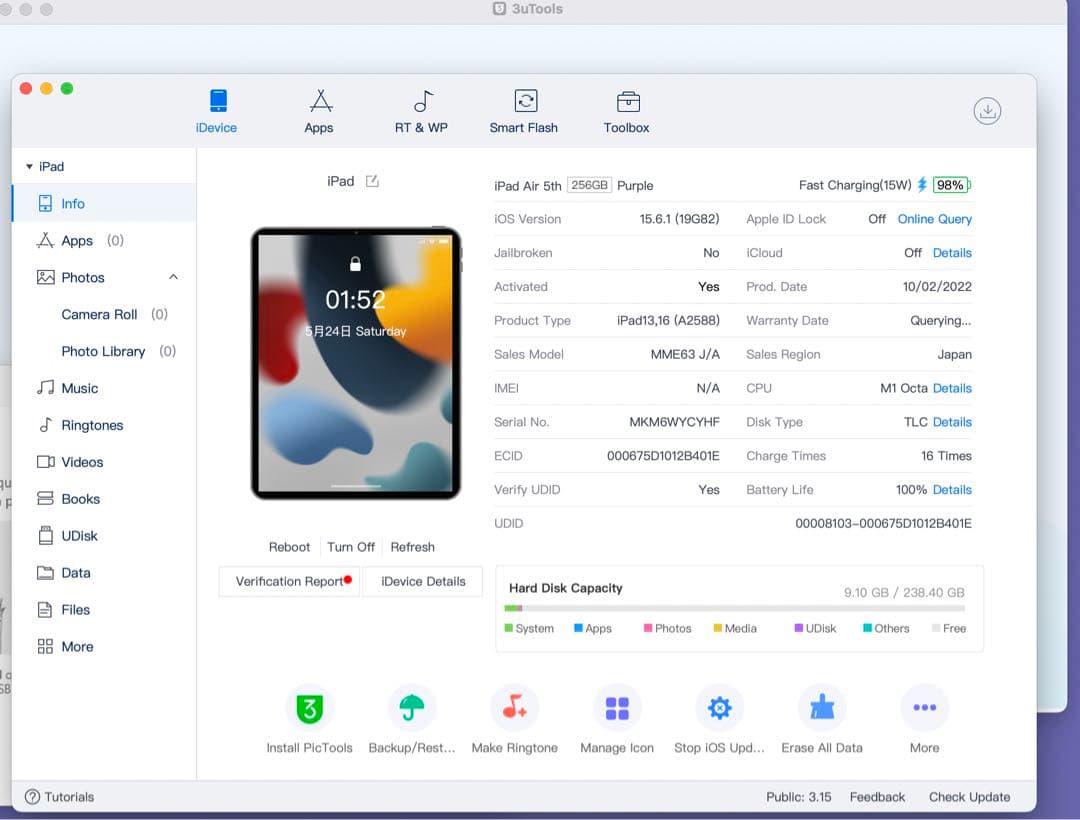This screenshot has height=820, width=1080.
Task: Click the Ringtones sidebar icon
Action: click(45, 425)
